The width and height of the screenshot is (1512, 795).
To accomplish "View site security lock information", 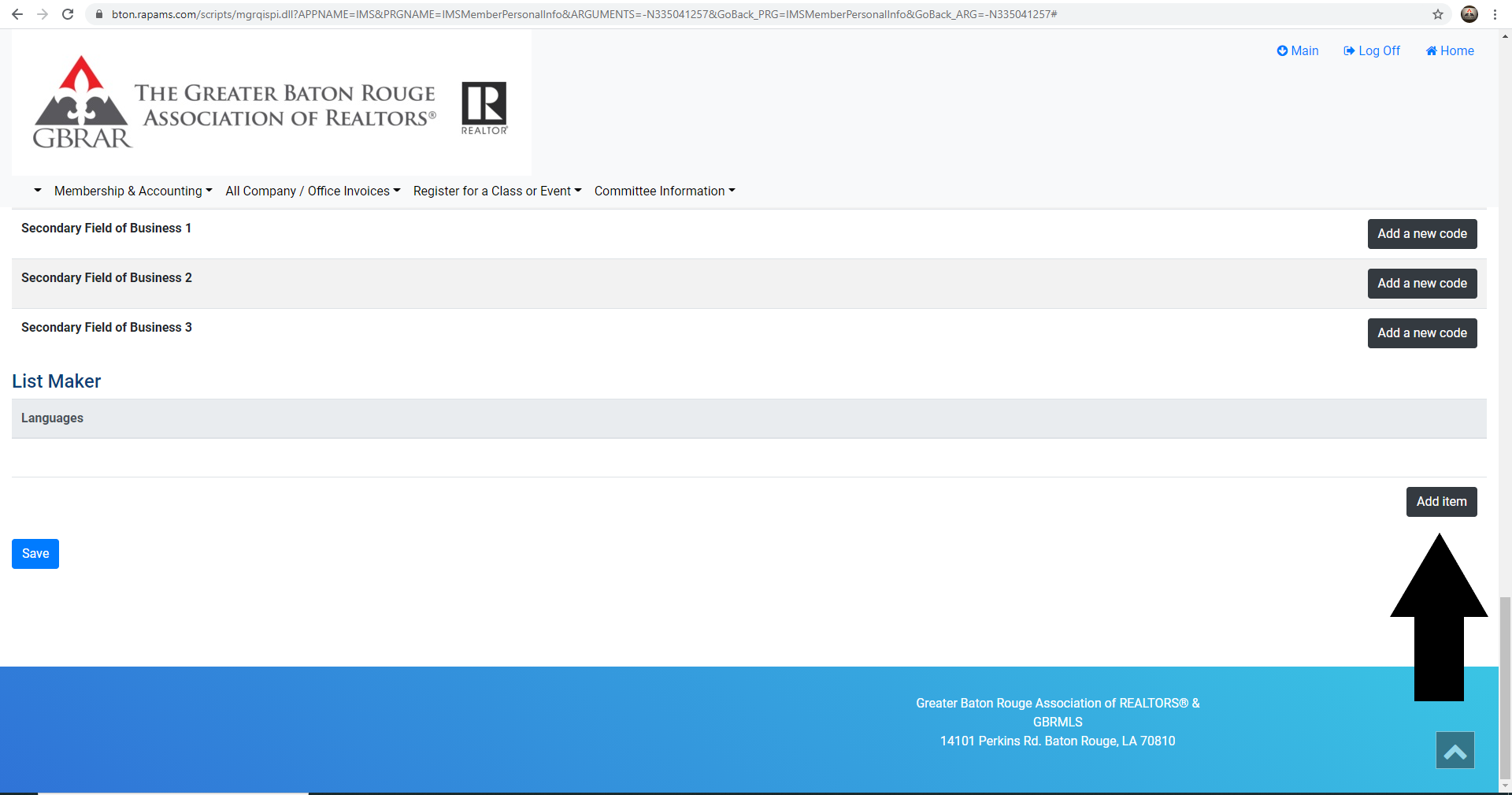I will coord(99,14).
